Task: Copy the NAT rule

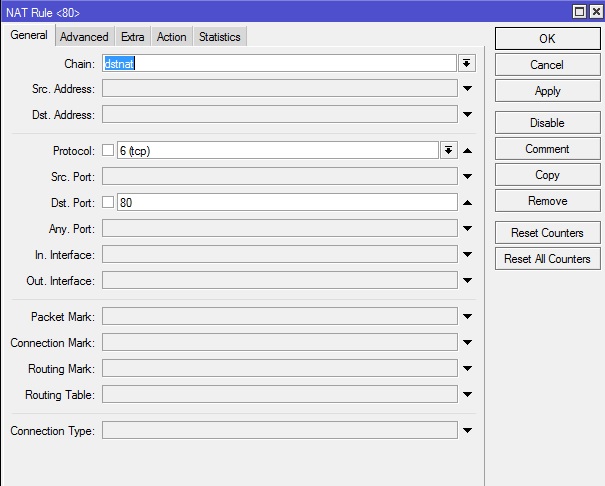Action: tap(548, 175)
